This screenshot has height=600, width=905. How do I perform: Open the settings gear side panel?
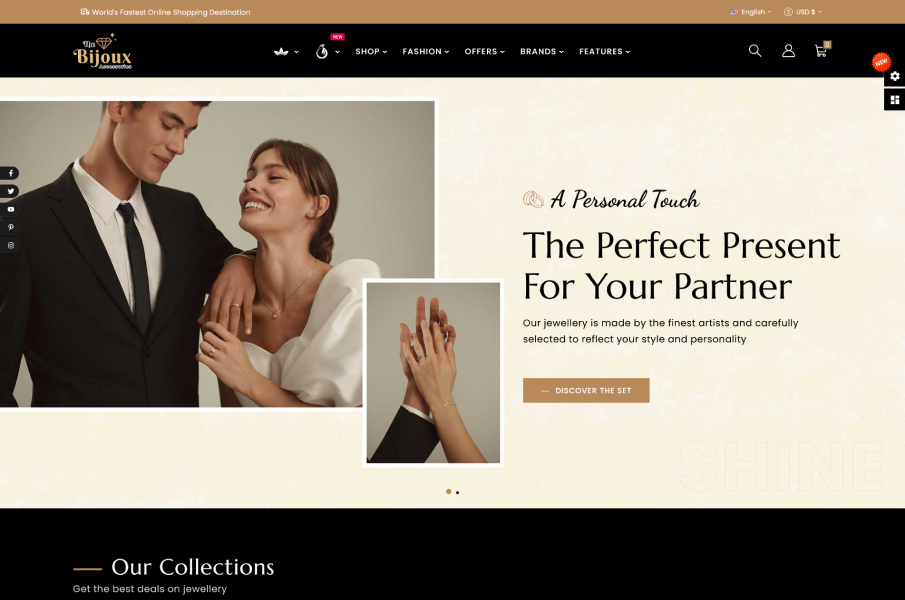click(894, 76)
